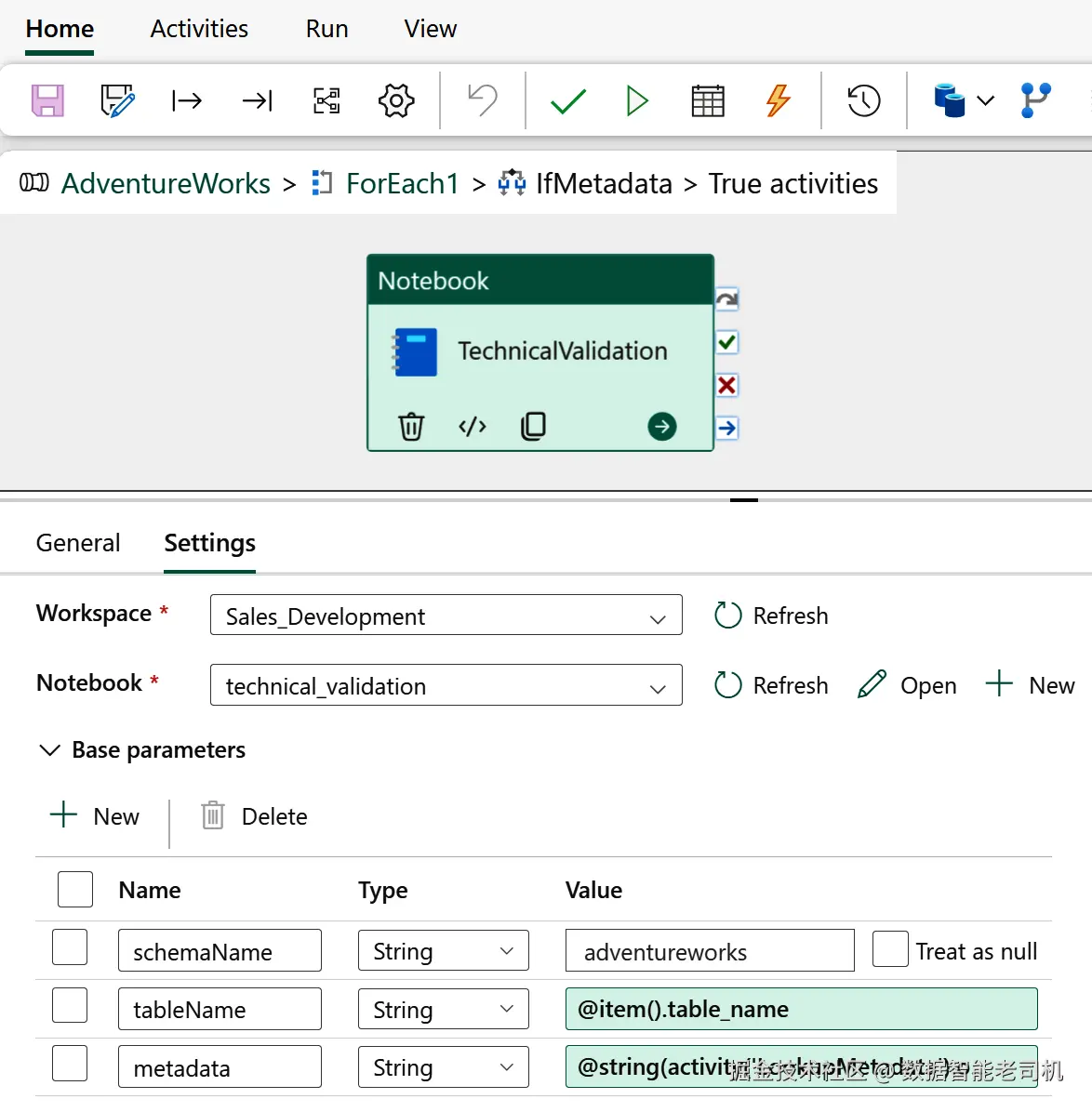This screenshot has width=1092, height=1112.
Task: Click the tableName value expression field
Action: tap(801, 1009)
